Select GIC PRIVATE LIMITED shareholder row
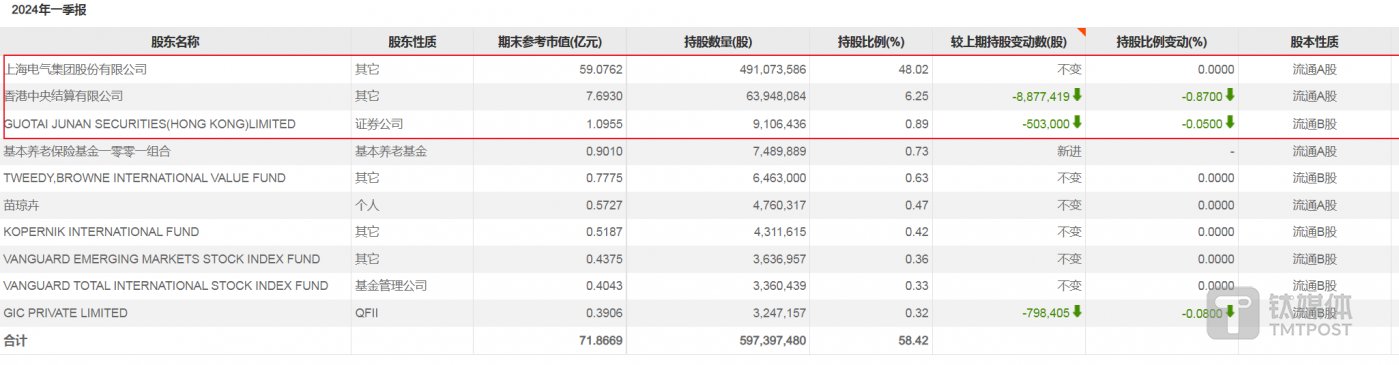Viewport: 1399px width, 365px height. pos(699,313)
